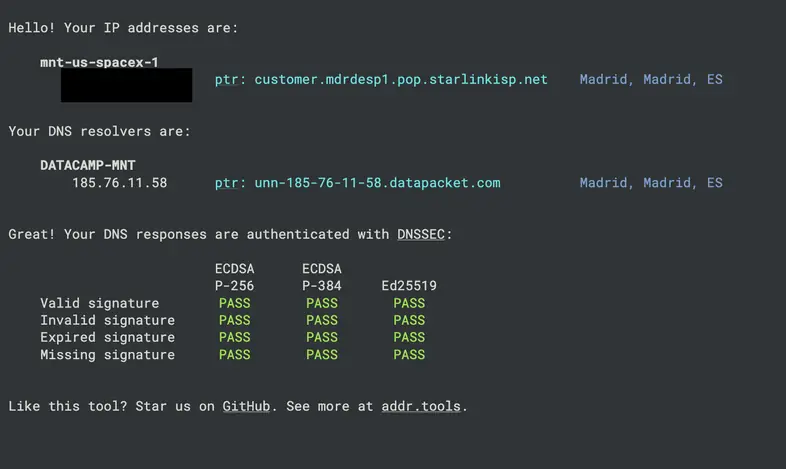Click PASS for Expired signature under P-384
The image size is (786, 469).
pyautogui.click(x=322, y=337)
